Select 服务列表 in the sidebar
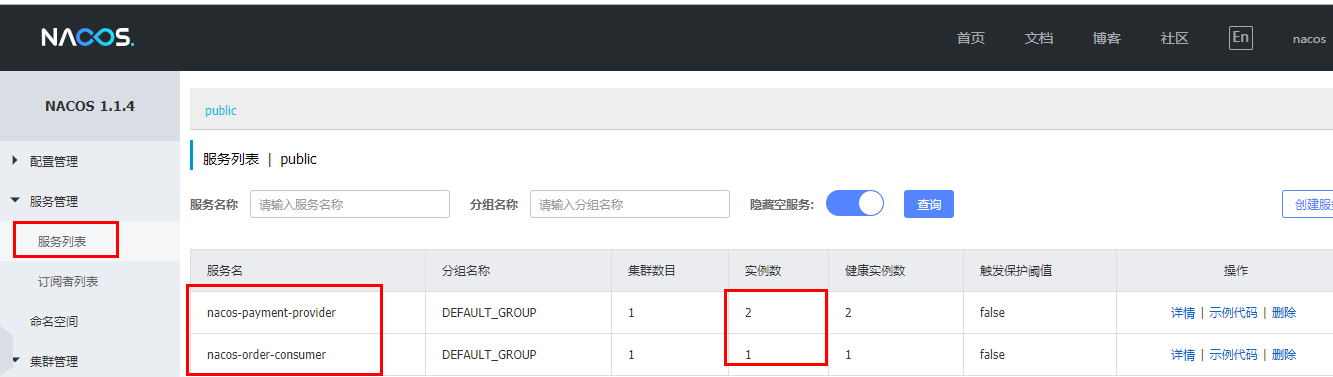This screenshot has width=1333, height=377. click(62, 241)
